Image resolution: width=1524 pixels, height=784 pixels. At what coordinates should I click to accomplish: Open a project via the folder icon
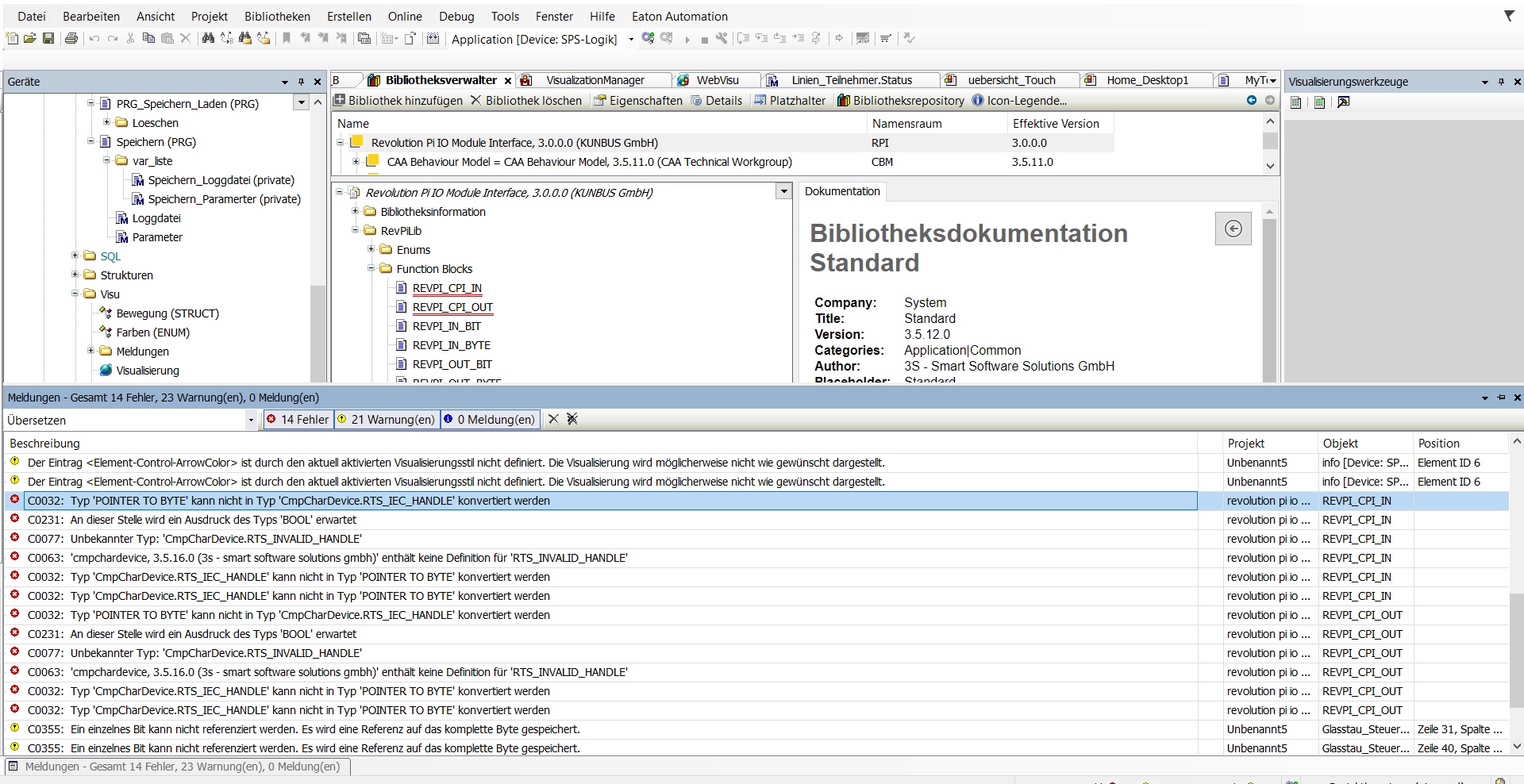point(30,38)
